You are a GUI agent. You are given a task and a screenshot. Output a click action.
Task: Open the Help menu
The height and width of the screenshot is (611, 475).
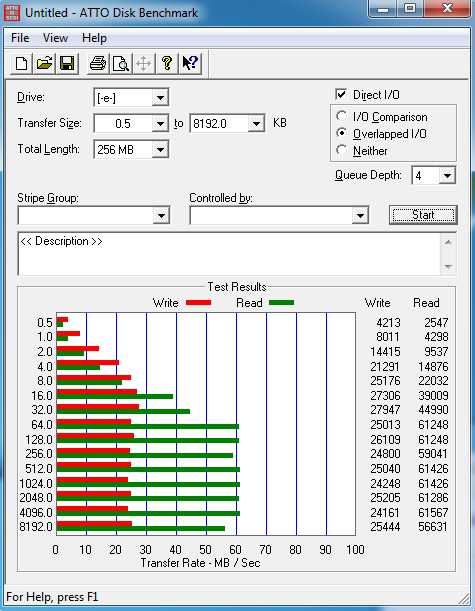94,38
